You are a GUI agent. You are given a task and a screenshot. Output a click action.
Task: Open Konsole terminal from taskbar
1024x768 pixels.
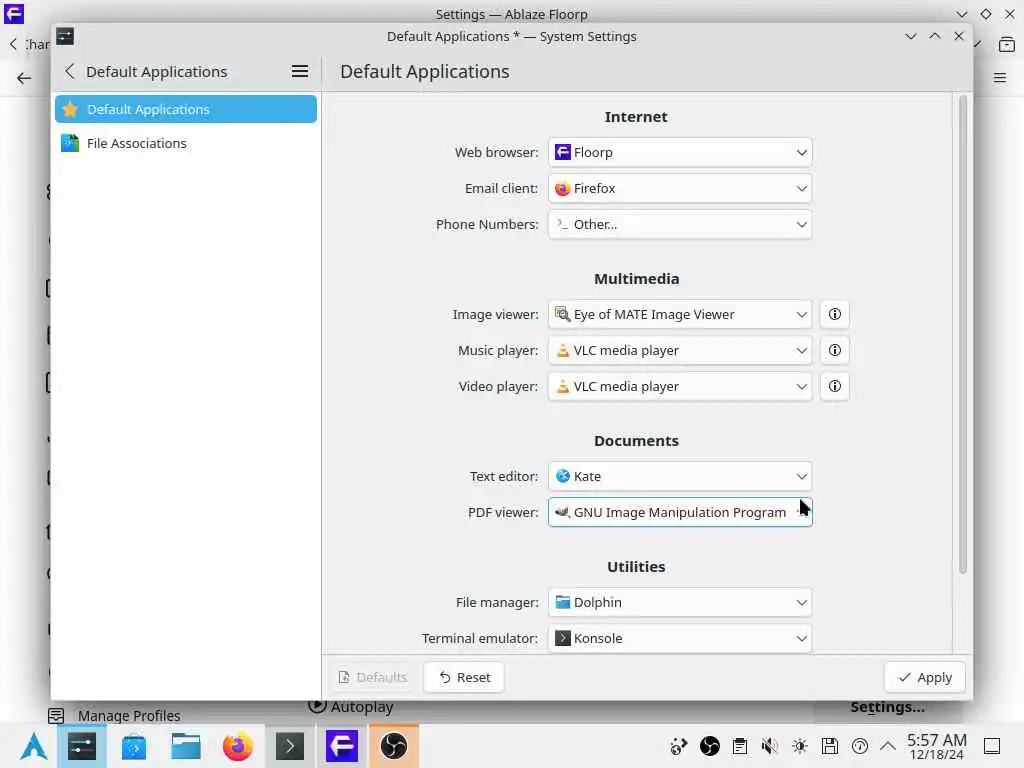[290, 746]
